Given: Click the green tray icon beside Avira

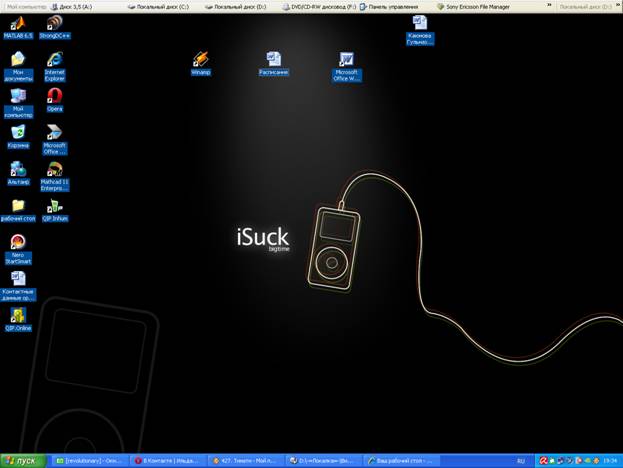Looking at the screenshot, I should coord(551,461).
